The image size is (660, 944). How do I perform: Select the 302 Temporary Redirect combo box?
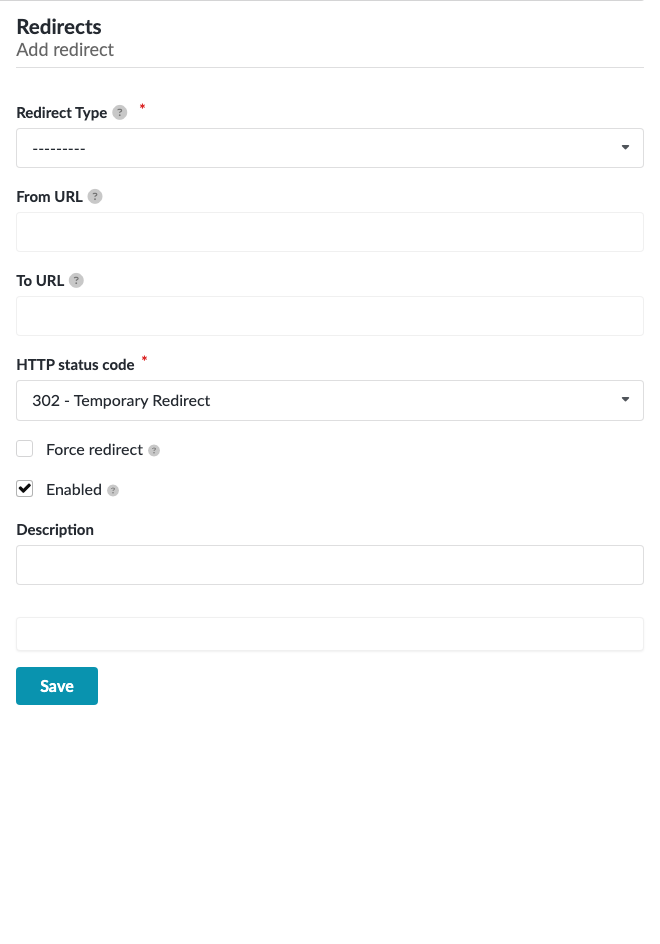click(x=330, y=400)
